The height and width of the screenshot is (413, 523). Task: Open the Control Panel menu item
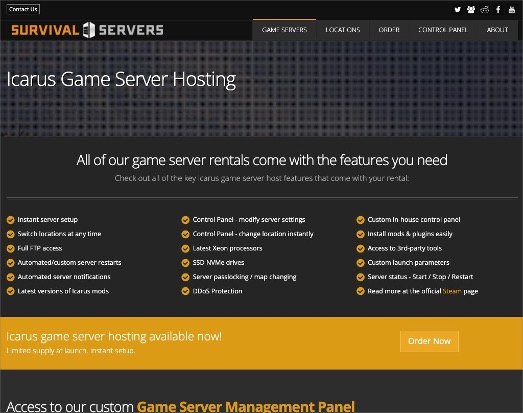(x=442, y=30)
